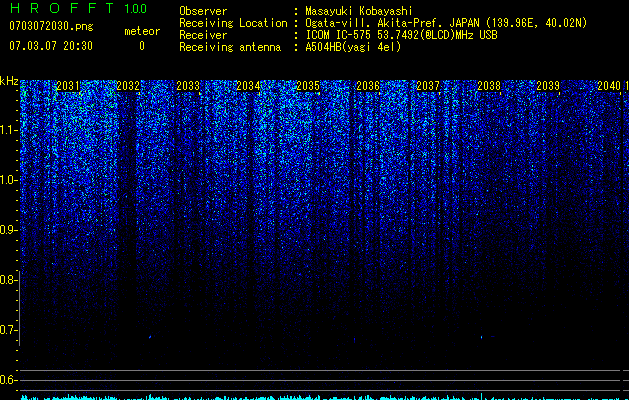The image size is (629, 400).
Task: Click the 2038 time marker
Action: coord(489,86)
